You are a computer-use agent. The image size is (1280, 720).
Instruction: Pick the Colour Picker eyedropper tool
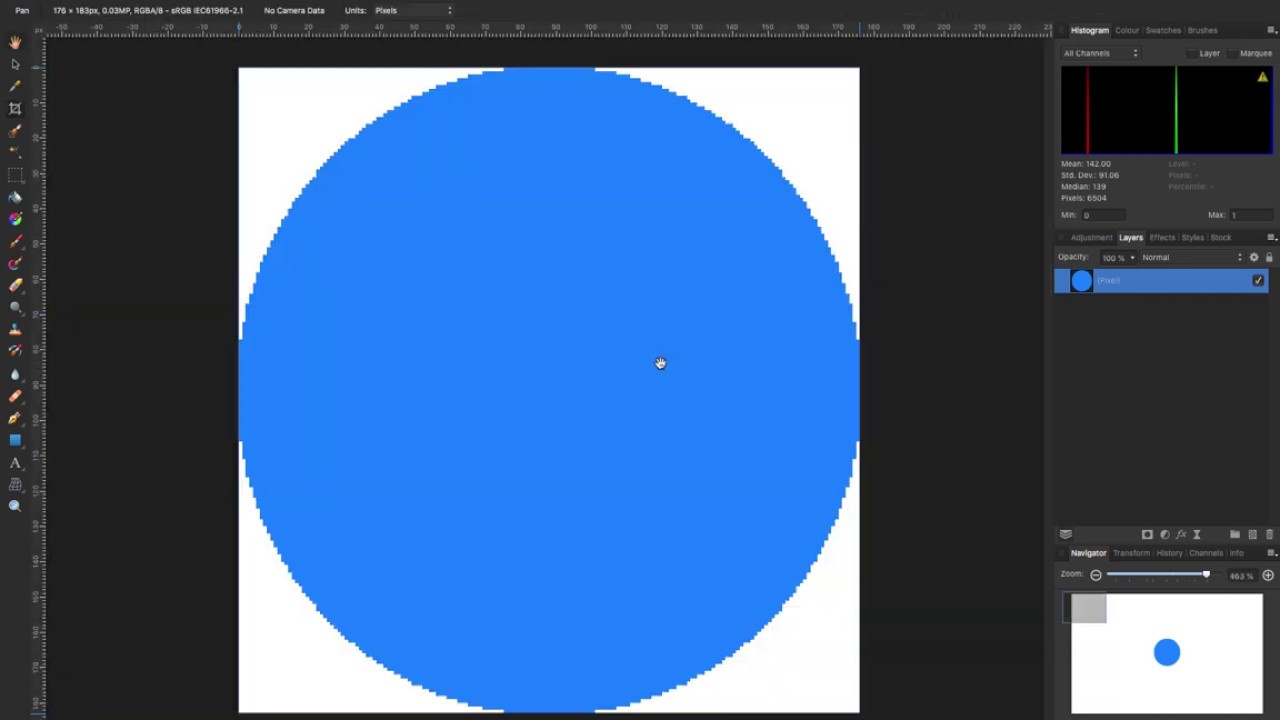click(15, 86)
